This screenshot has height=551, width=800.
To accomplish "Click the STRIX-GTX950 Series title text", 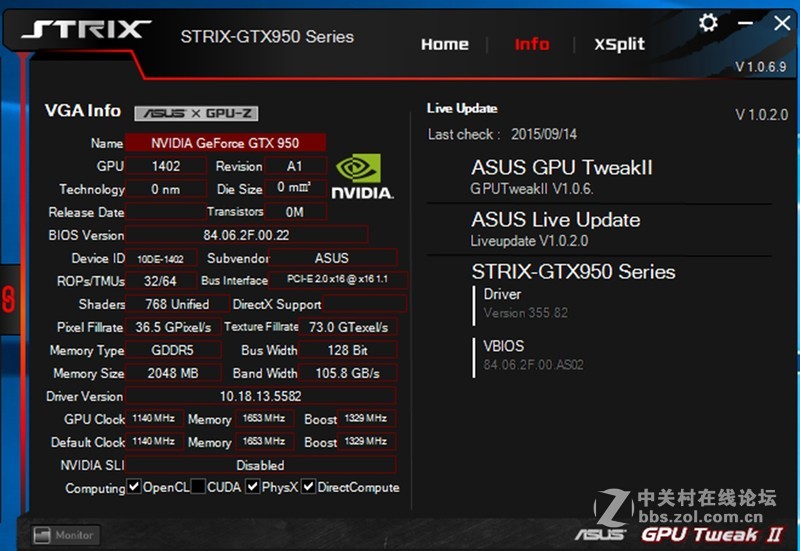I will tap(267, 37).
